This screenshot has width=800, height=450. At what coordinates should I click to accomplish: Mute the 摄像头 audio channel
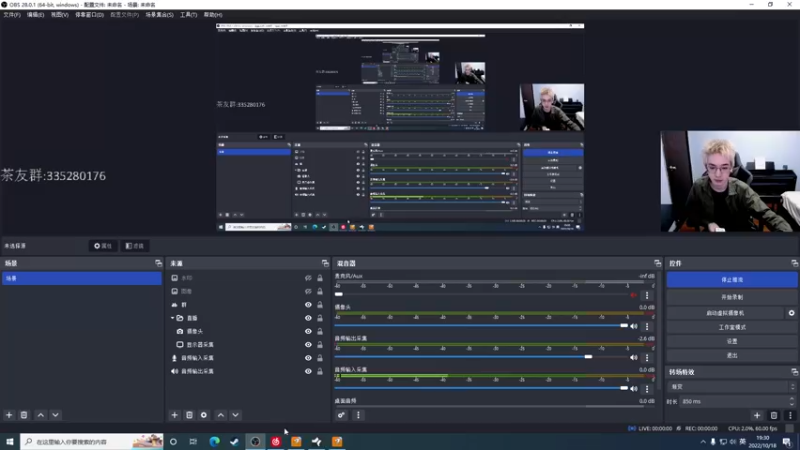[x=634, y=327]
